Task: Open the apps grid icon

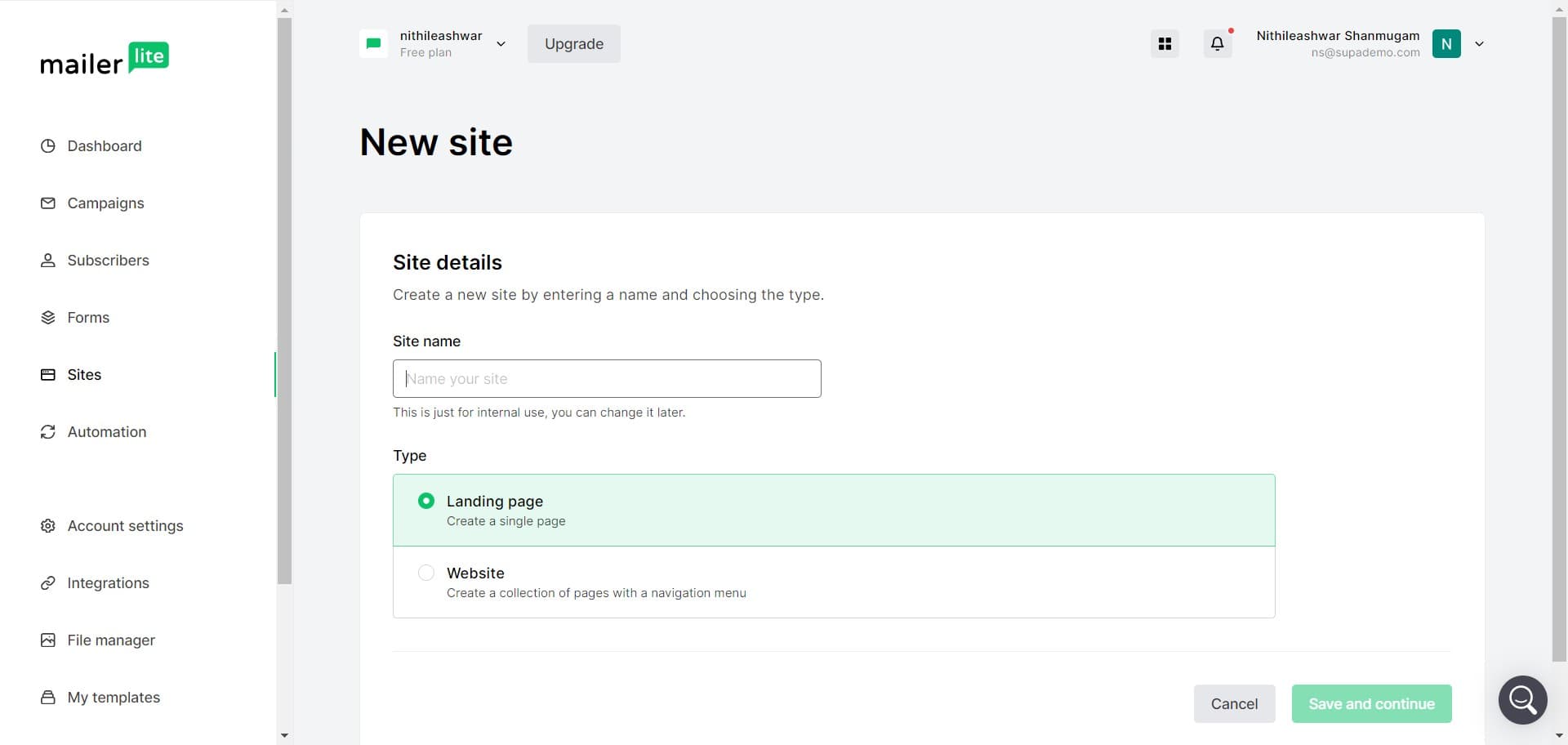Action: [x=1165, y=43]
